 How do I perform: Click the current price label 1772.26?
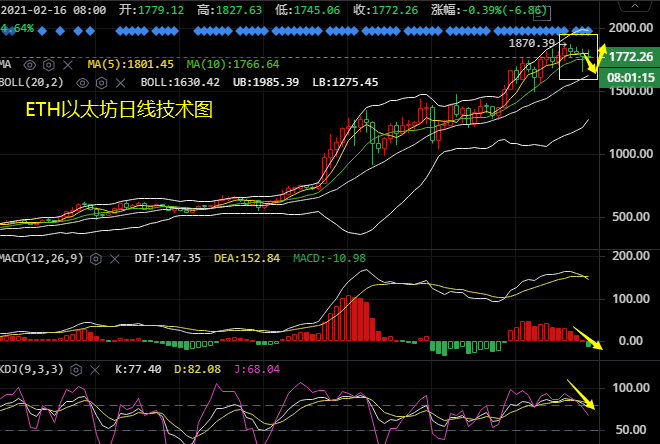[630, 57]
